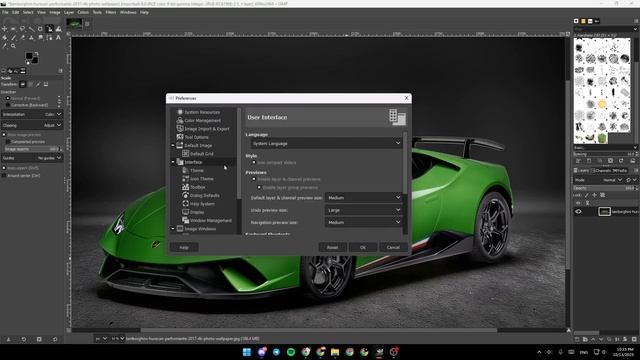Open Window Management preferences page
The width and height of the screenshot is (640, 360).
[211, 220]
